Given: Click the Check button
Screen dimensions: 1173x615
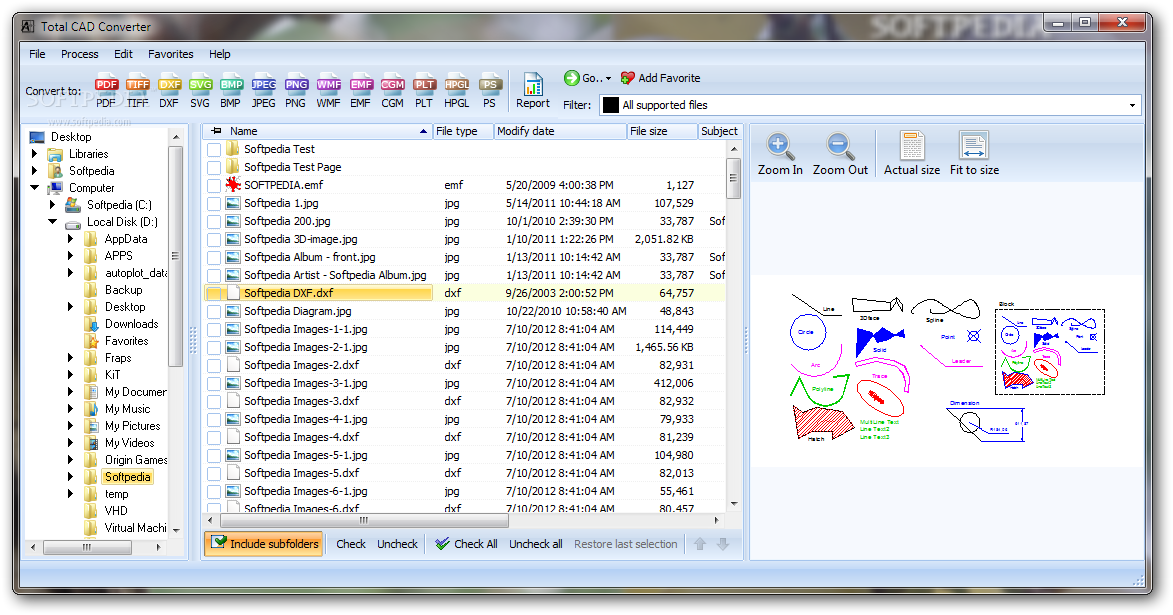Looking at the screenshot, I should coord(351,544).
